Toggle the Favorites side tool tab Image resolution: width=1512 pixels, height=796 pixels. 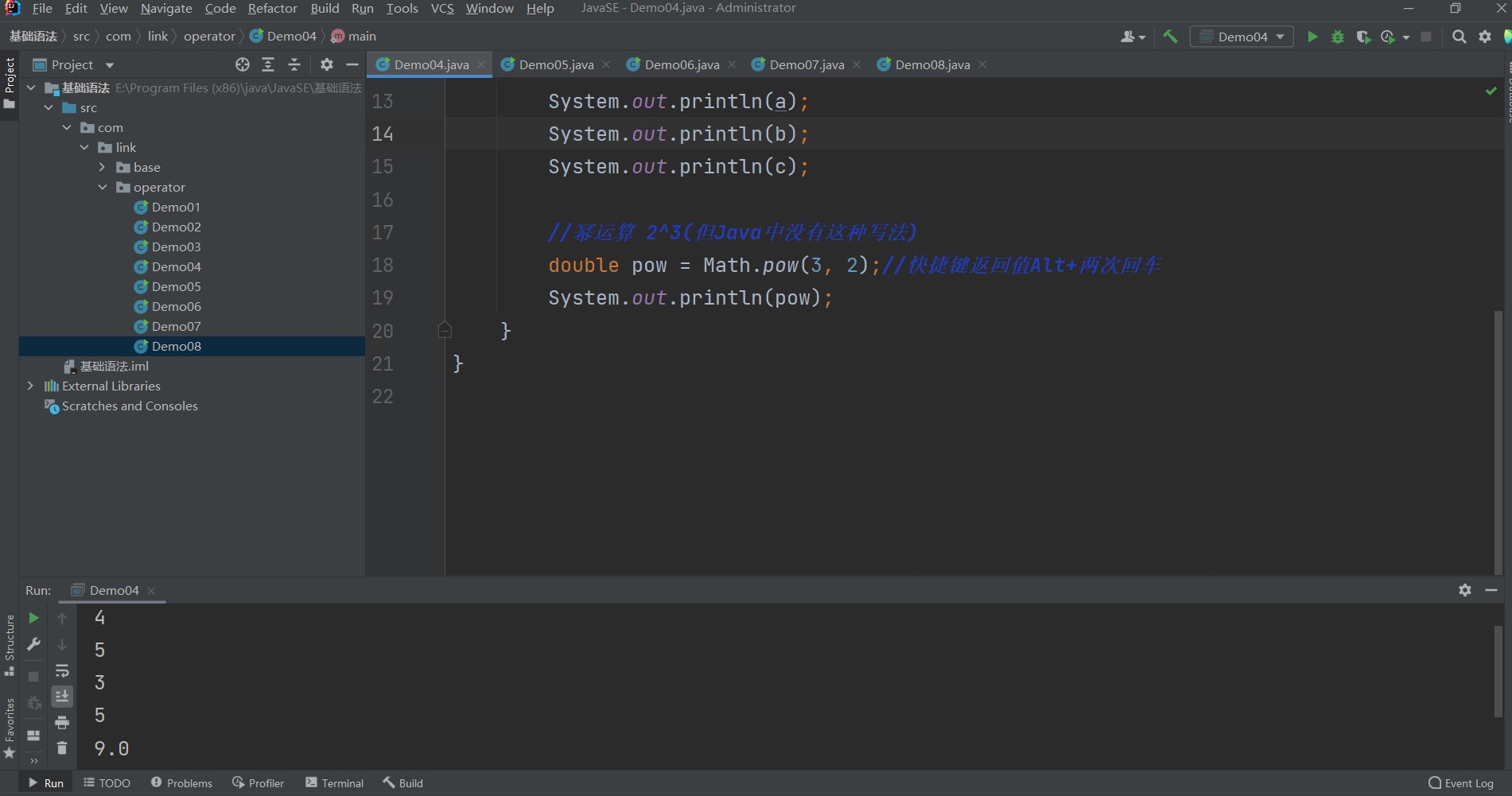point(10,728)
